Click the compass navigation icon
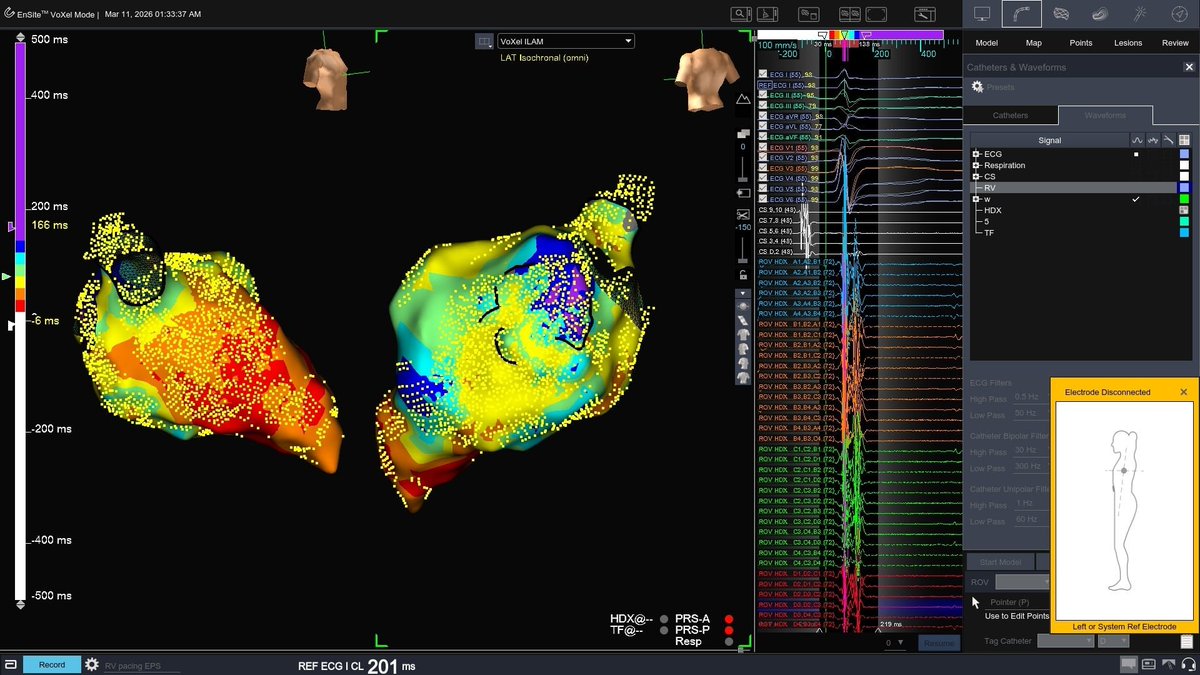 coord(1179,14)
